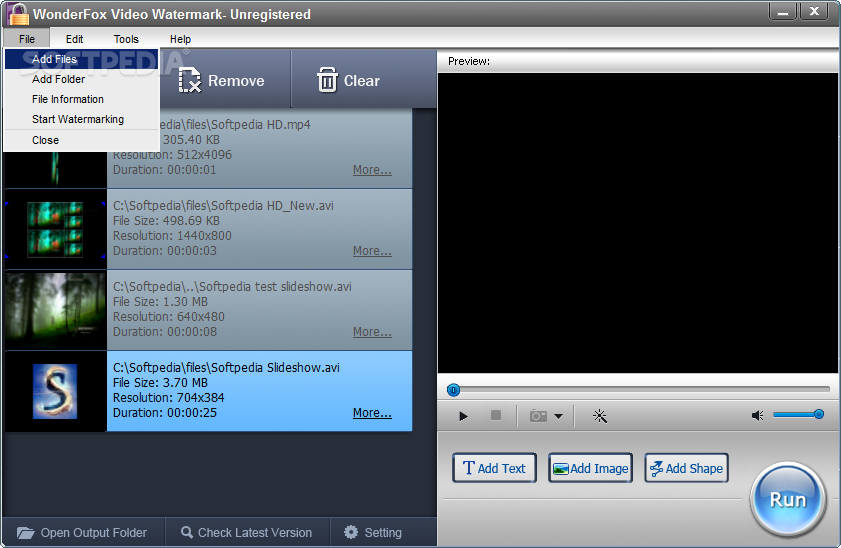This screenshot has width=841, height=548.
Task: Click the Add Image button
Action: (x=590, y=468)
